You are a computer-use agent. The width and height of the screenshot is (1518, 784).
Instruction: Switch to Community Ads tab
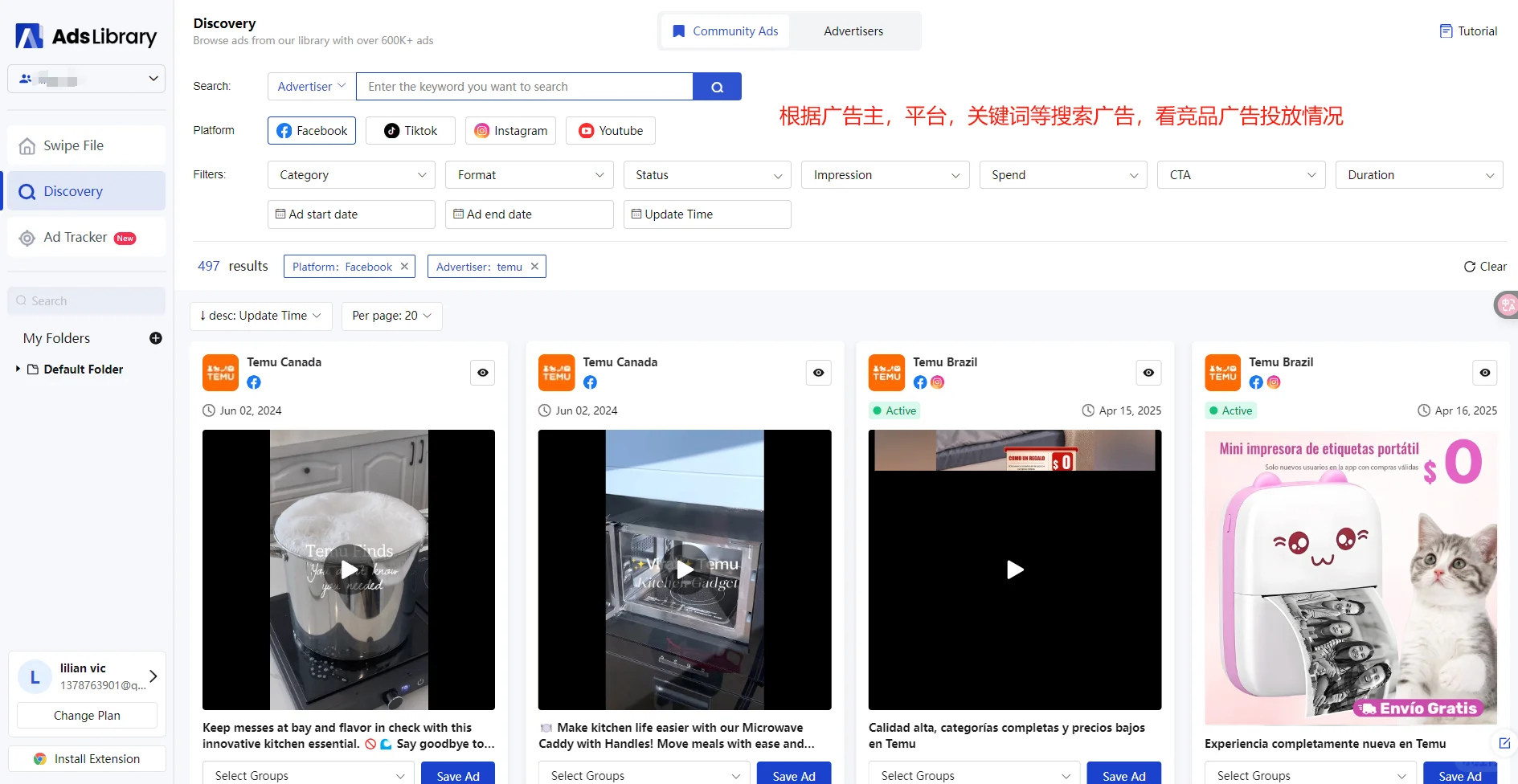(x=726, y=31)
